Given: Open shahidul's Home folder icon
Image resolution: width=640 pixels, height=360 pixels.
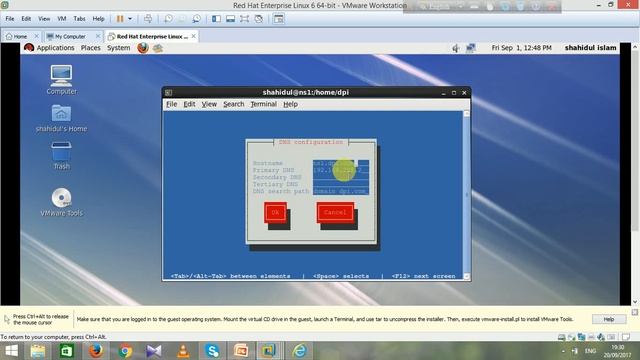Looking at the screenshot, I should point(61,118).
